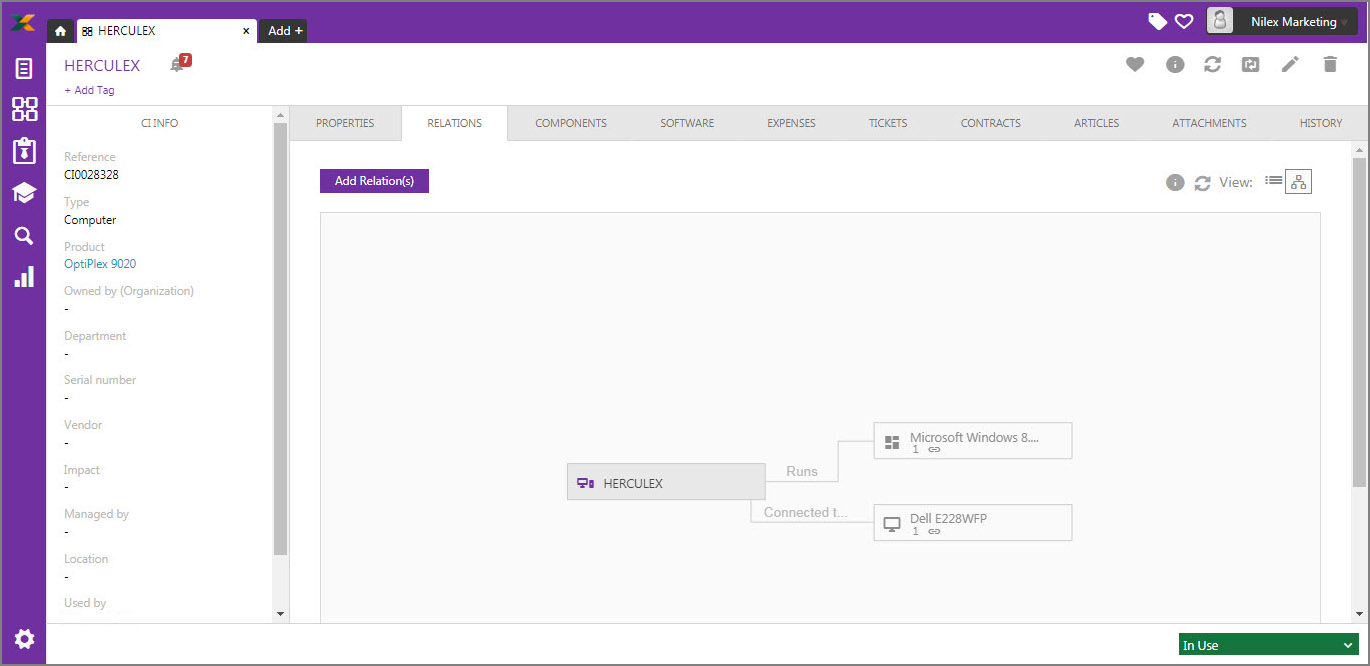1370x666 pixels.
Task: Select the RELATIONS tab
Action: click(x=454, y=123)
